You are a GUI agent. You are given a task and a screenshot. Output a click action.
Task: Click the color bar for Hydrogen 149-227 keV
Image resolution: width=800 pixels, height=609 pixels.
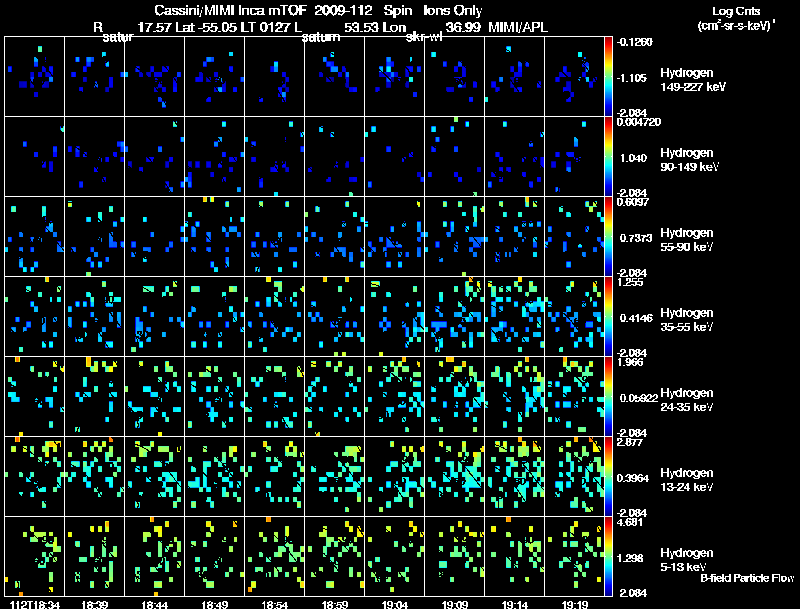point(608,77)
